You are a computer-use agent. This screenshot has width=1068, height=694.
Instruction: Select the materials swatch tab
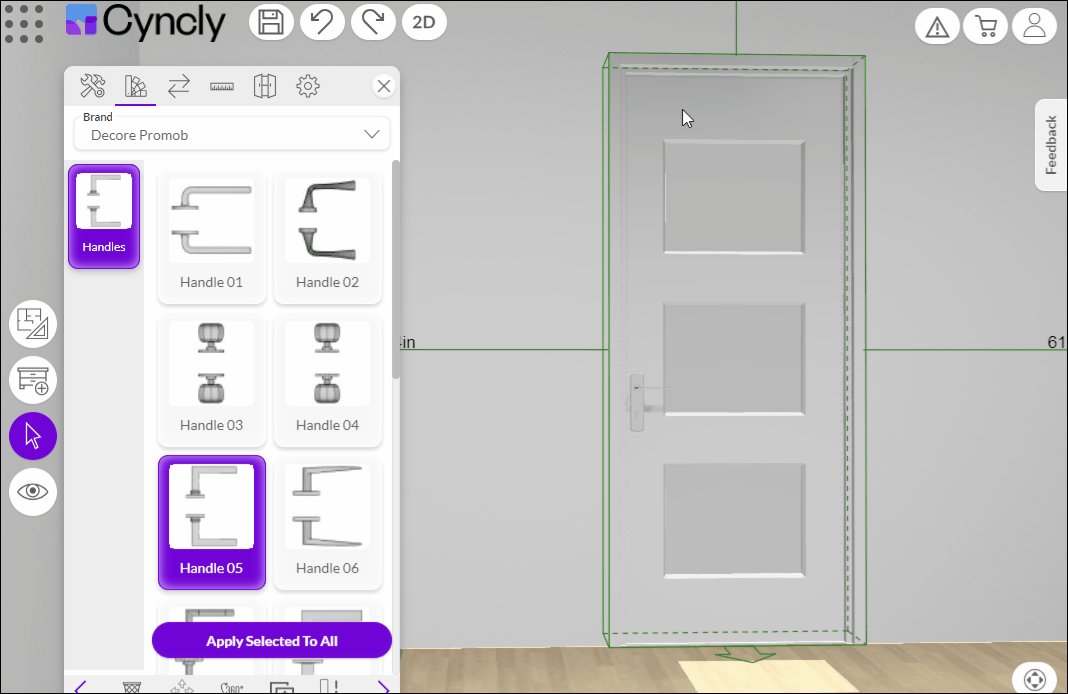click(x=136, y=86)
